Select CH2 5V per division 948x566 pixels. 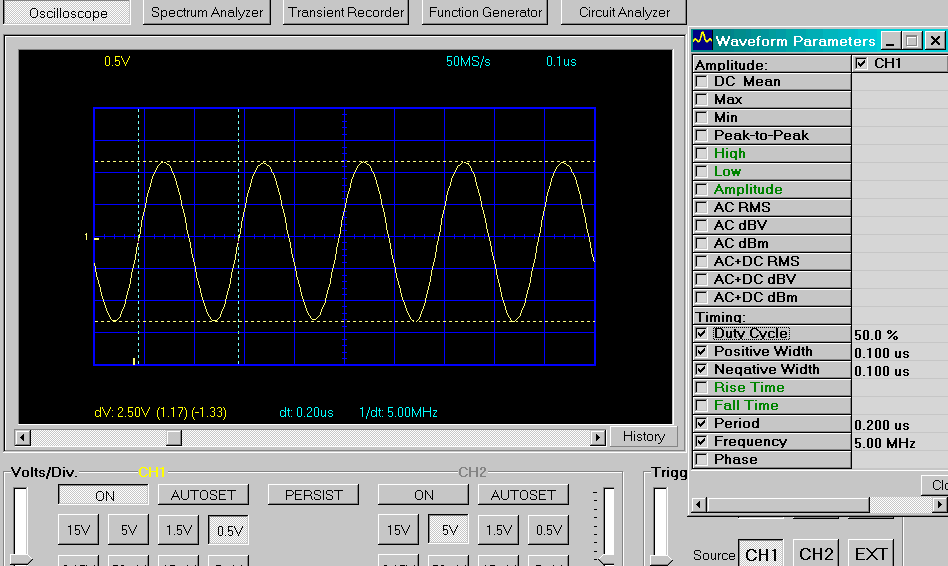[448, 530]
